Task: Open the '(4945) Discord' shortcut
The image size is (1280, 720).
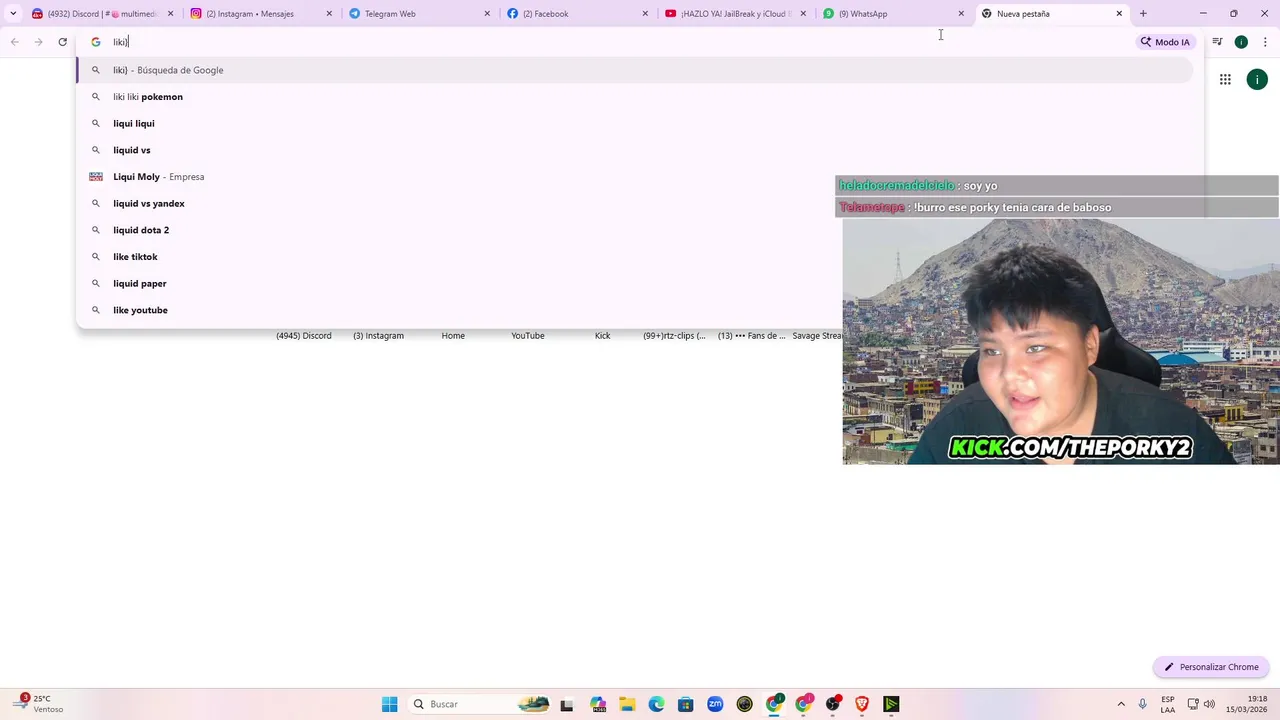Action: click(x=304, y=336)
